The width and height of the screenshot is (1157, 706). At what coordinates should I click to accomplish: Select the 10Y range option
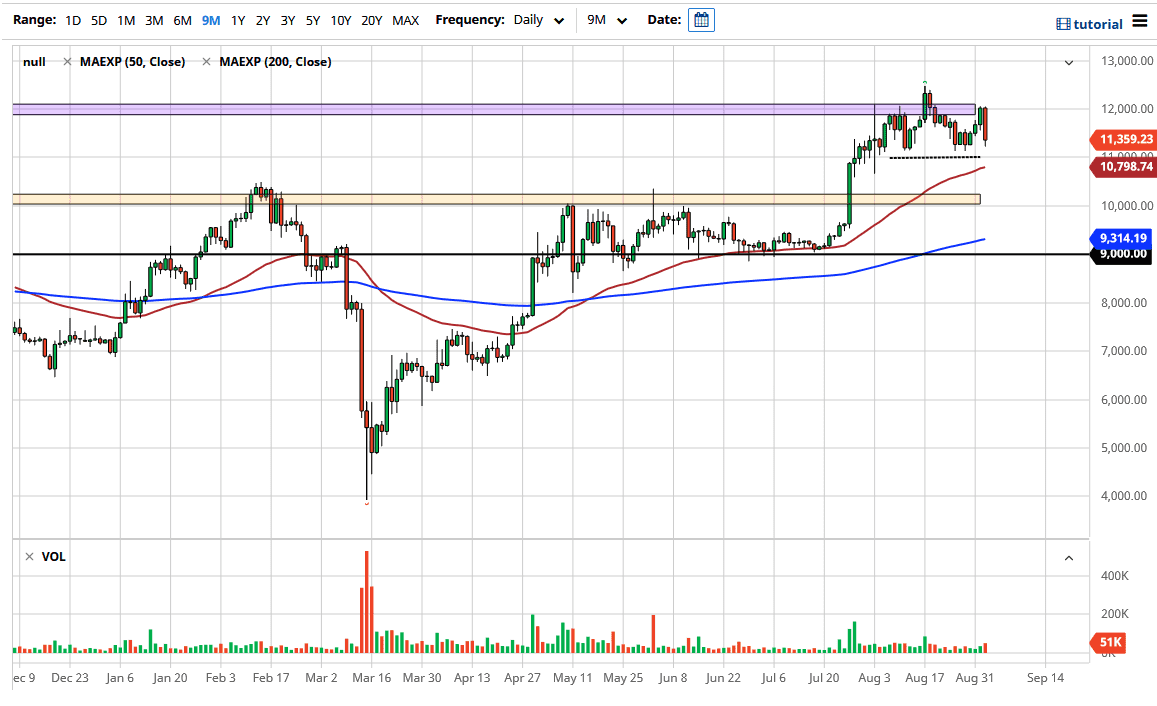tap(338, 19)
